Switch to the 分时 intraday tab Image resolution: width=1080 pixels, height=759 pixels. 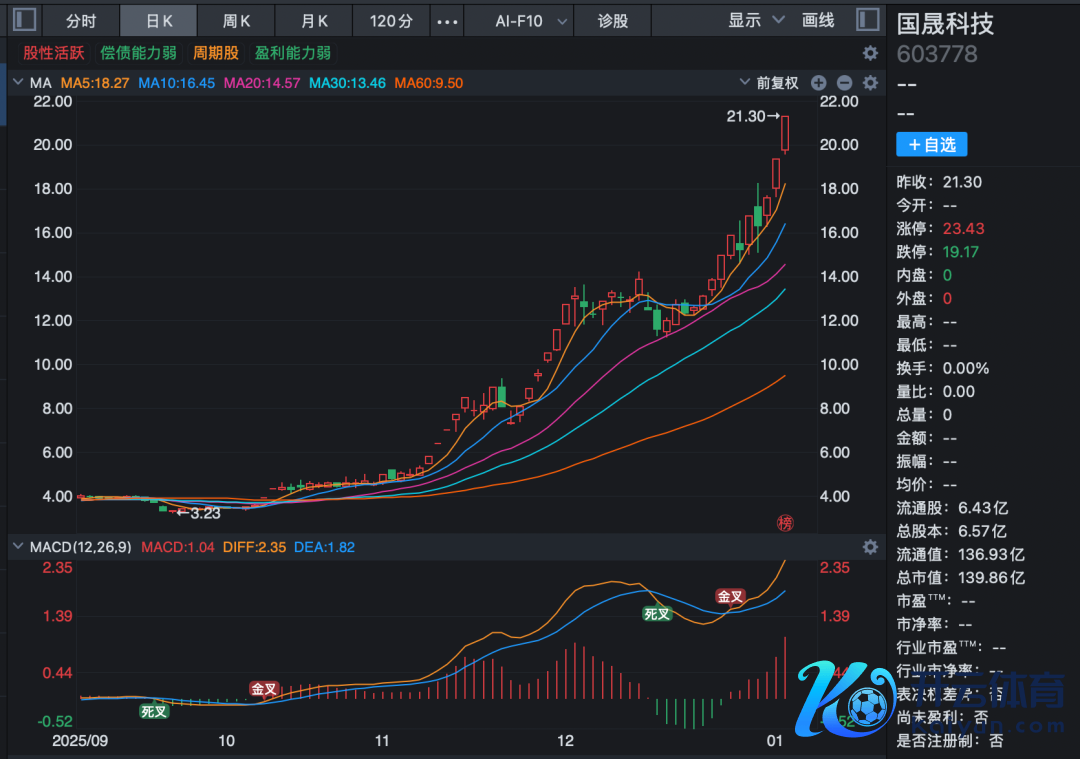pos(81,21)
